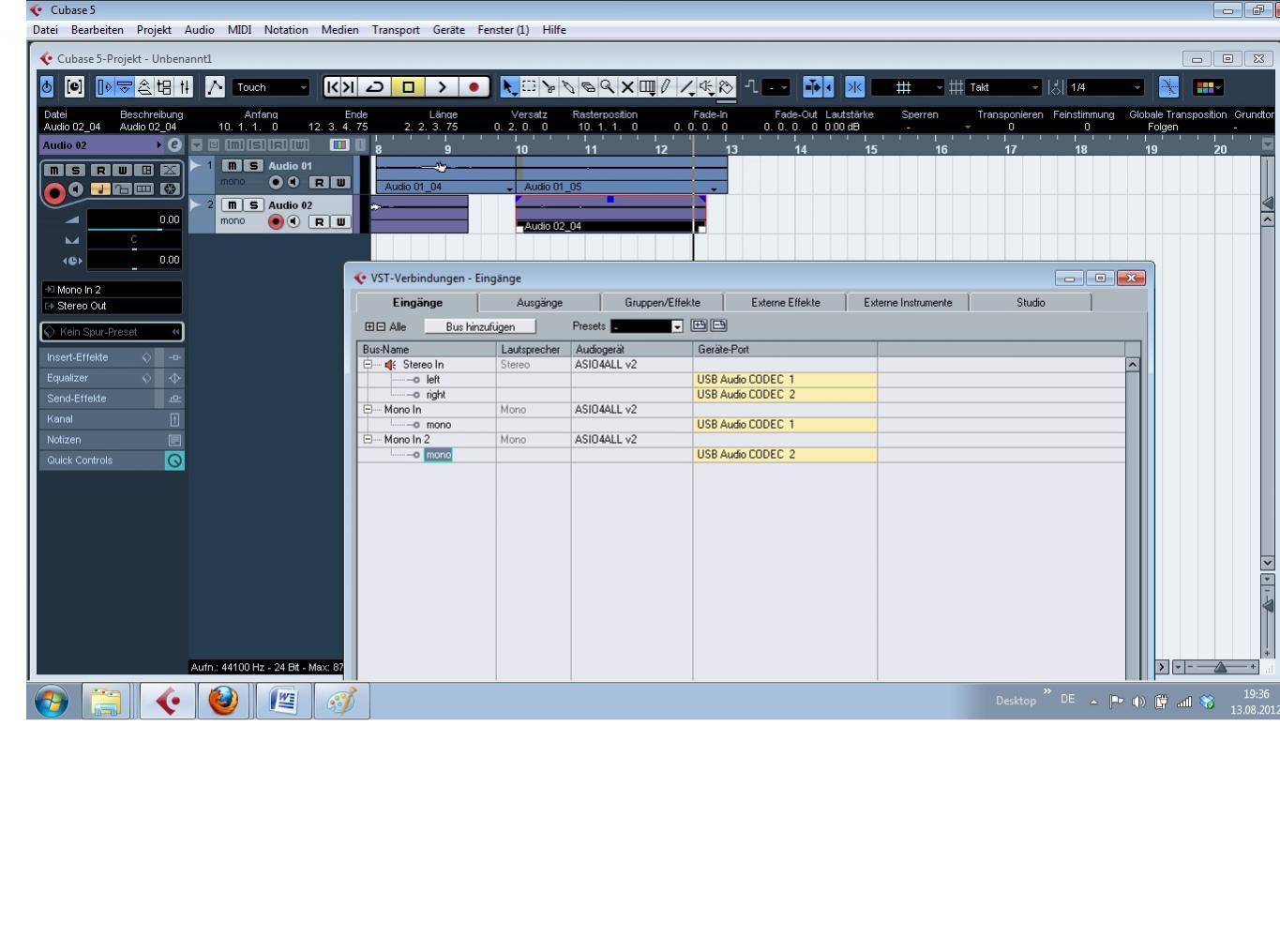Click the Stop transport button
Screen dimensions: 1280x952
tap(408, 87)
